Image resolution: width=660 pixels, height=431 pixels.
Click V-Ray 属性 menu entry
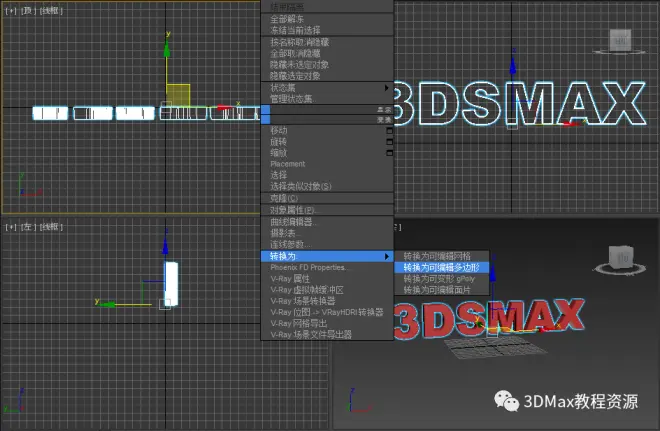290,279
